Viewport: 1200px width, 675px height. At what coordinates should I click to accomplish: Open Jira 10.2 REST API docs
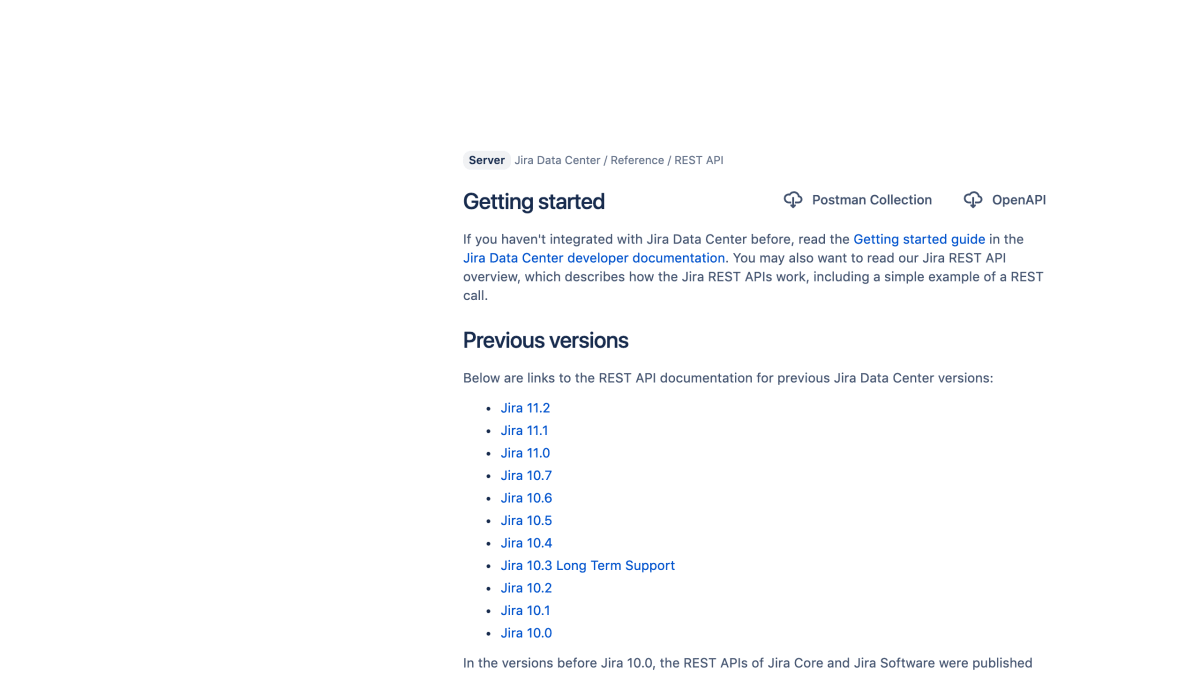(x=526, y=588)
